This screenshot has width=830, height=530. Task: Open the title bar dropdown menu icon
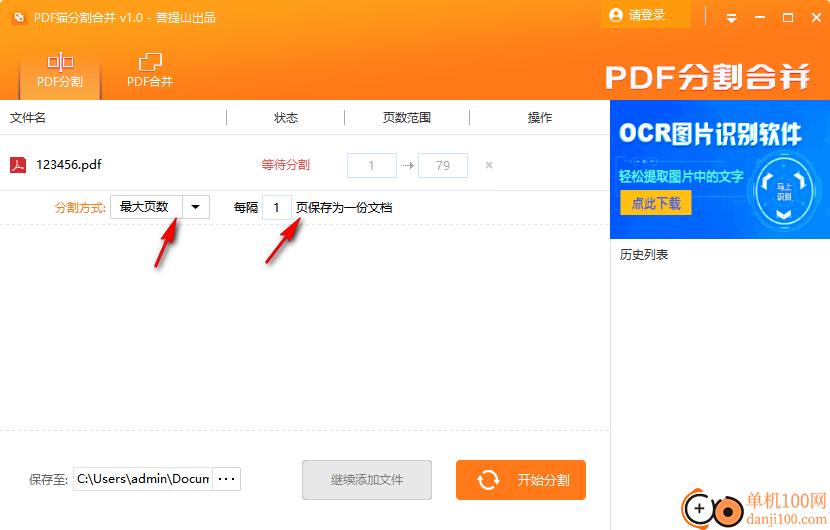tap(732, 19)
